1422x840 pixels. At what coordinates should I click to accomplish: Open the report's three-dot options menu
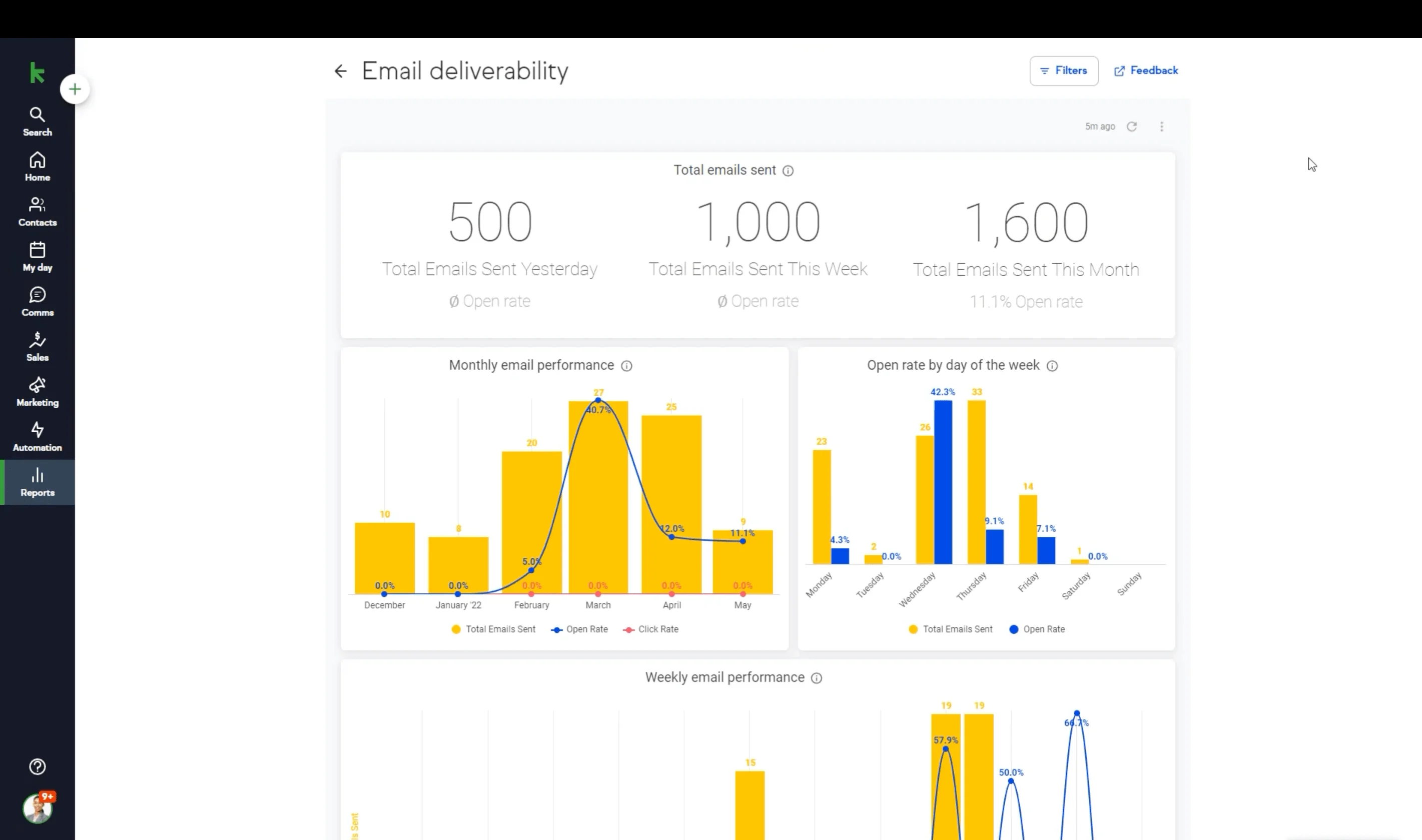1162,126
